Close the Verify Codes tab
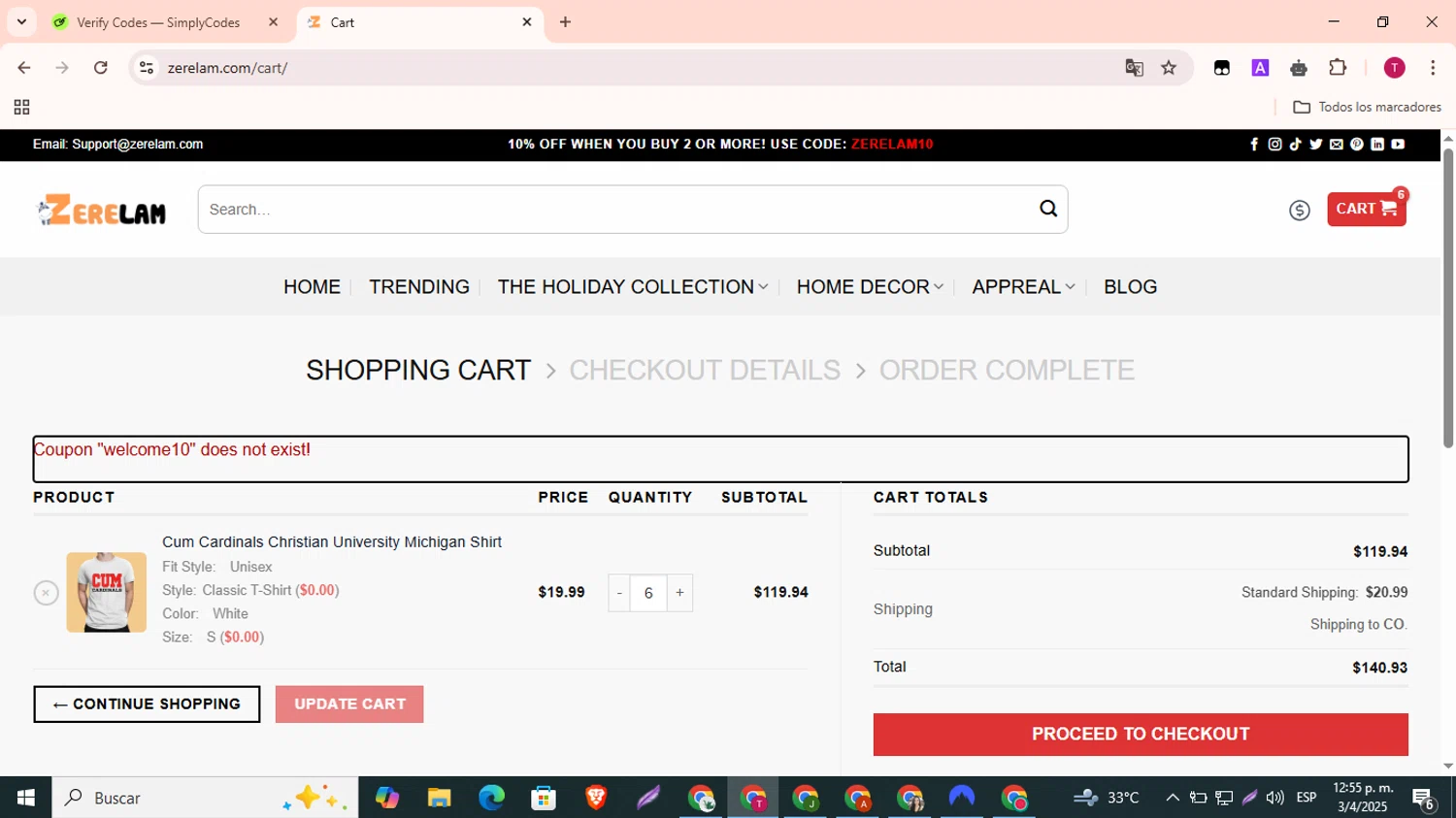Image resolution: width=1456 pixels, height=818 pixels. click(273, 22)
